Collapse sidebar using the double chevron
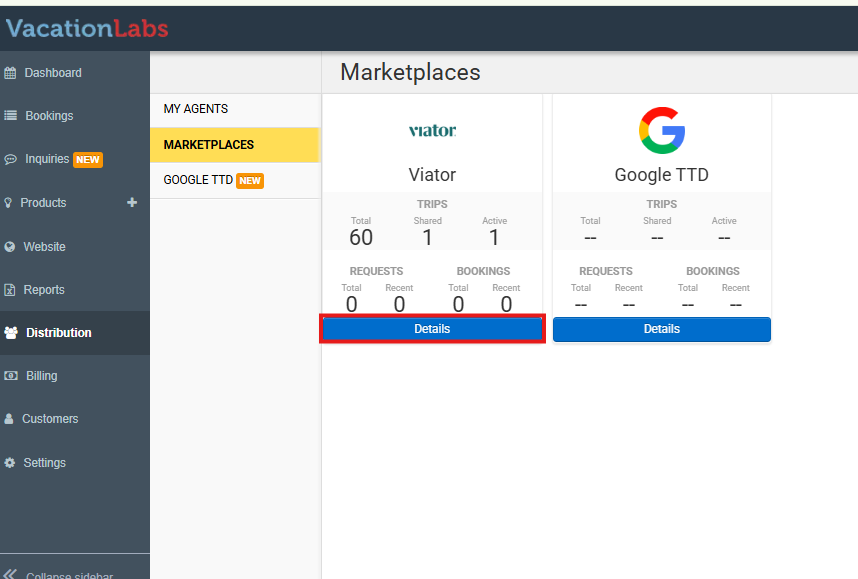858x579 pixels. point(11,574)
